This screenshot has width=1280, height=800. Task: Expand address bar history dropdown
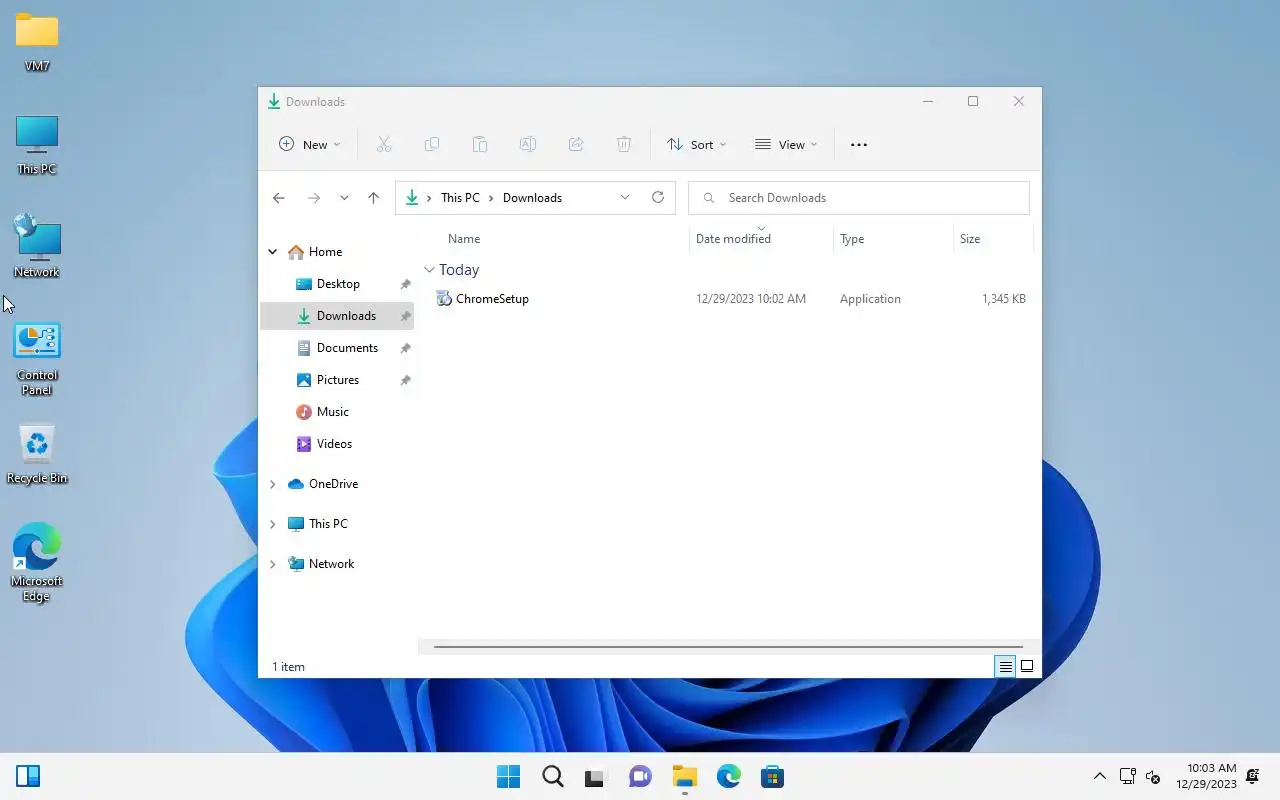[625, 197]
